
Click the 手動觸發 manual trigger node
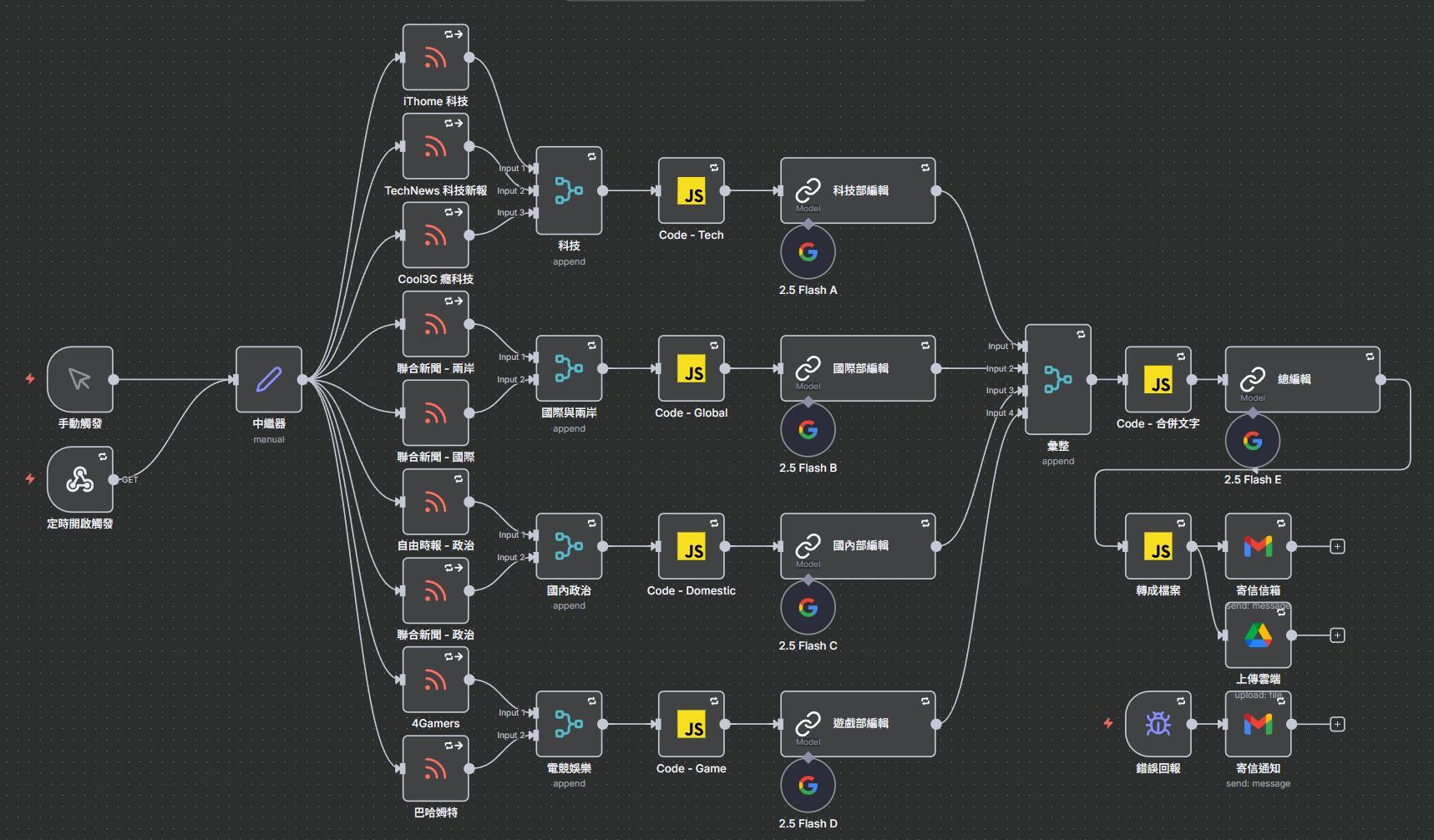(x=80, y=380)
